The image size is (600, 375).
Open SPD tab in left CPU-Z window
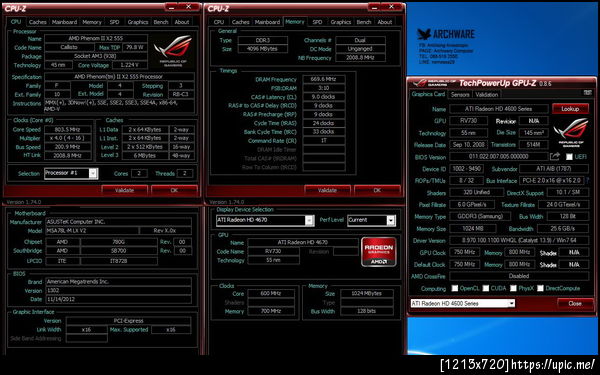(x=114, y=22)
